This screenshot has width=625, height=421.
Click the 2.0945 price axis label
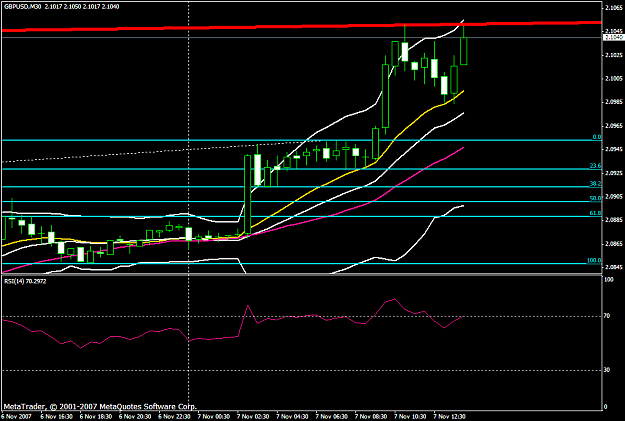point(614,149)
